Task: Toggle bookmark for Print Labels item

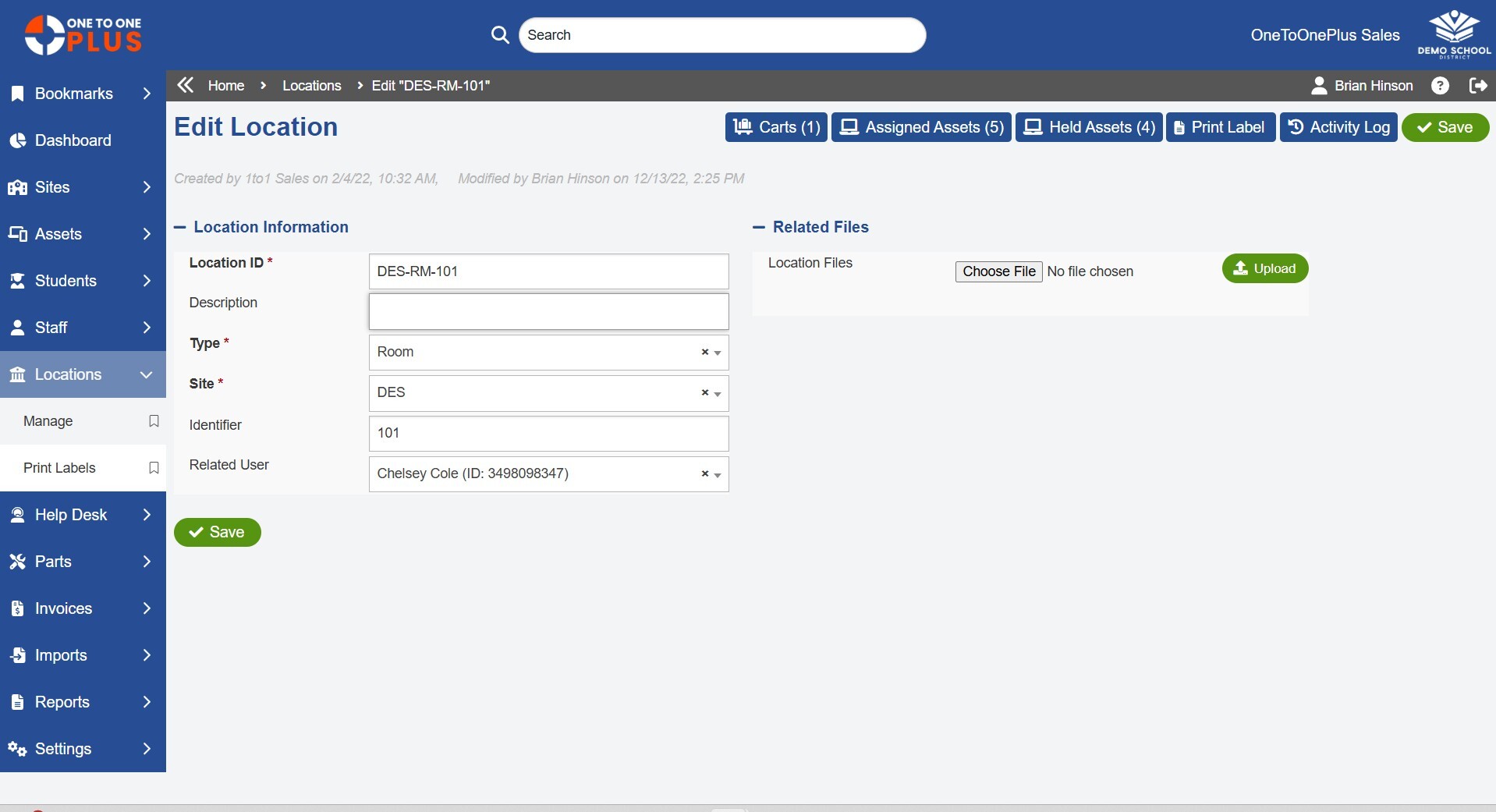Action: [154, 468]
